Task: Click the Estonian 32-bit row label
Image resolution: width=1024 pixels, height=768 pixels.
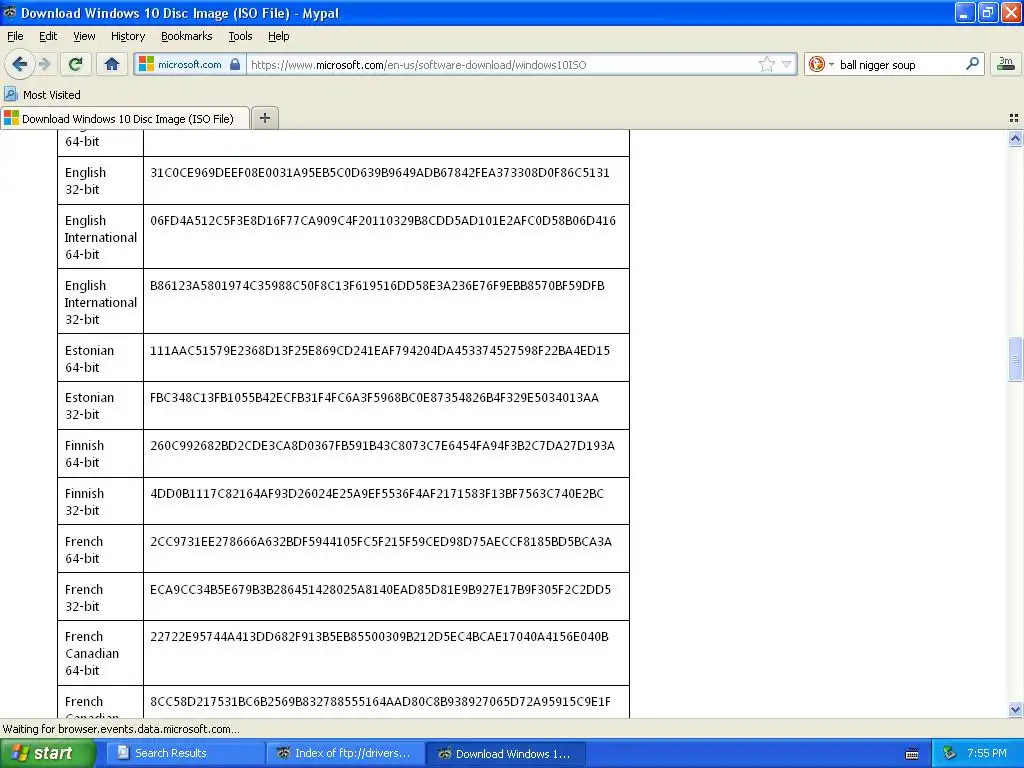Action: pos(89,406)
